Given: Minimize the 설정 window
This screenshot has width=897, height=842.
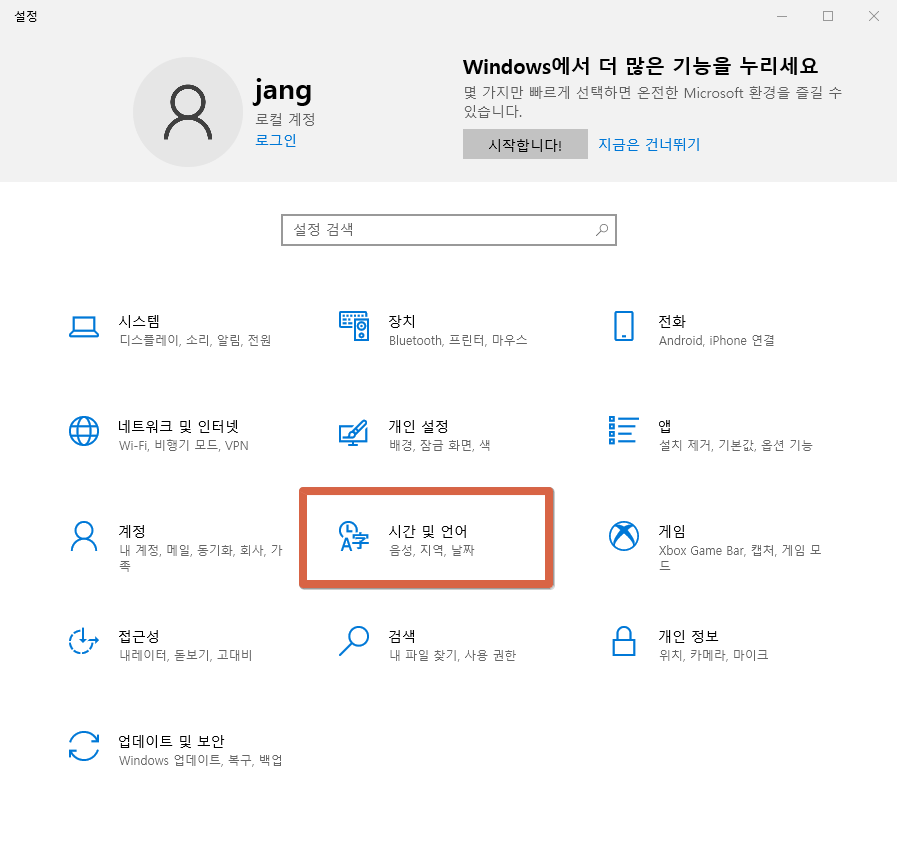Looking at the screenshot, I should point(782,16).
